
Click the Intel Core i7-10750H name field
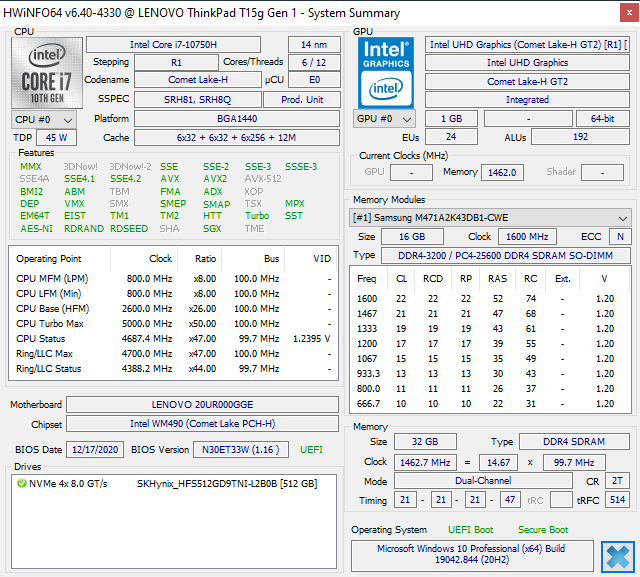point(173,44)
